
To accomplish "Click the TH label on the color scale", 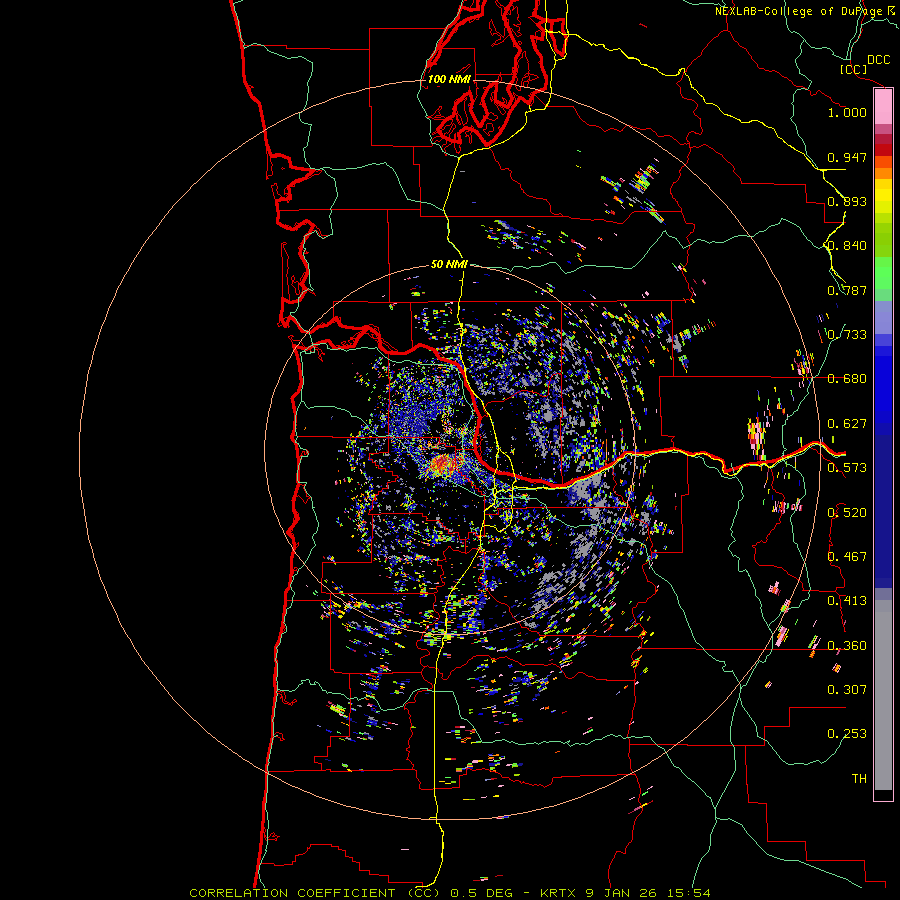I will (859, 779).
